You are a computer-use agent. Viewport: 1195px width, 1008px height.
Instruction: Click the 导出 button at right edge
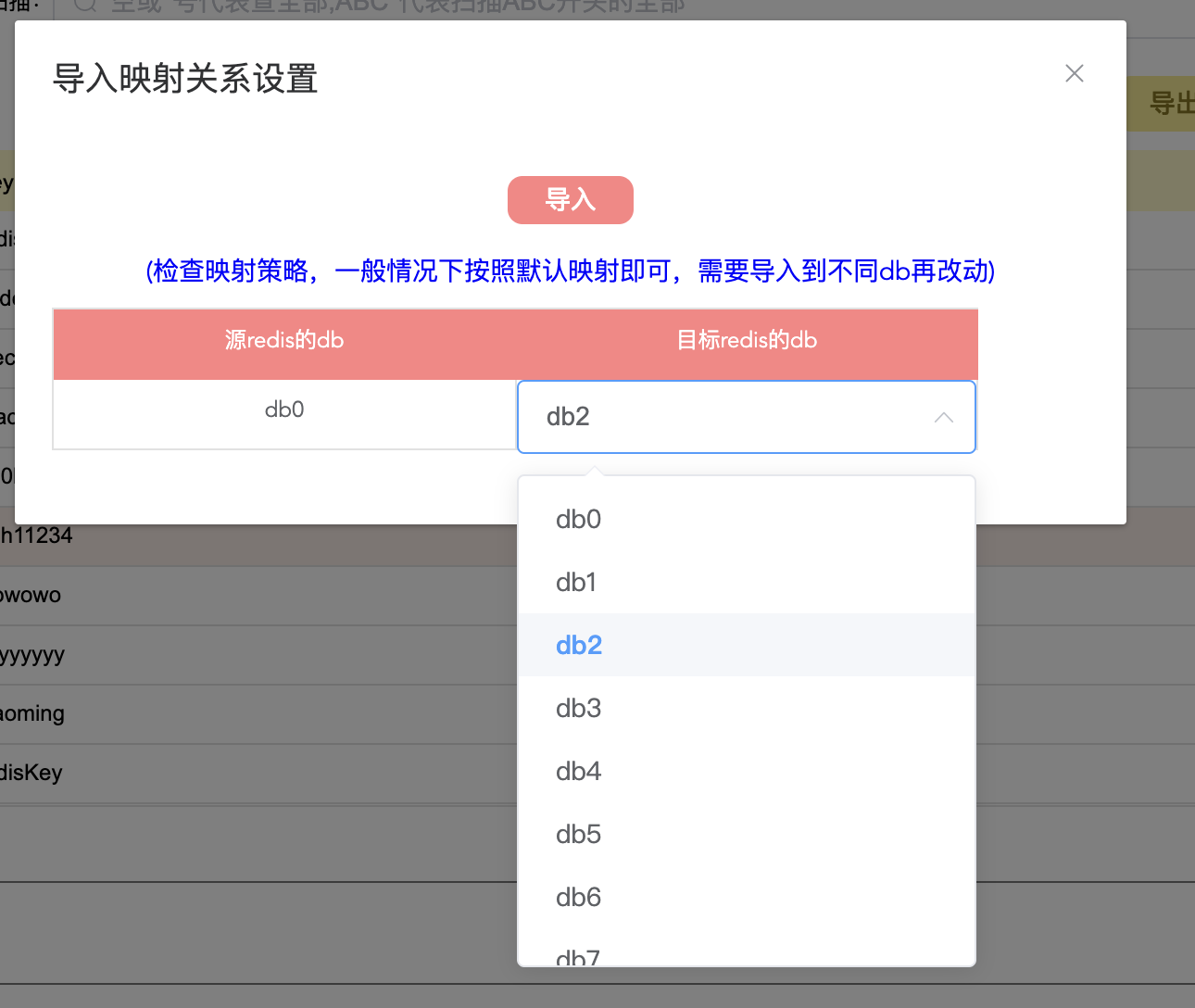click(1171, 103)
